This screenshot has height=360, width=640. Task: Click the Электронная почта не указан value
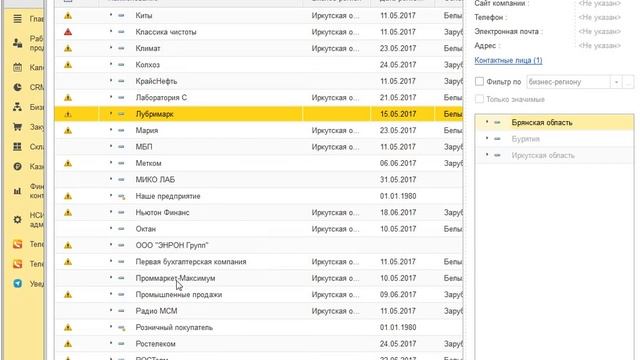(x=600, y=31)
